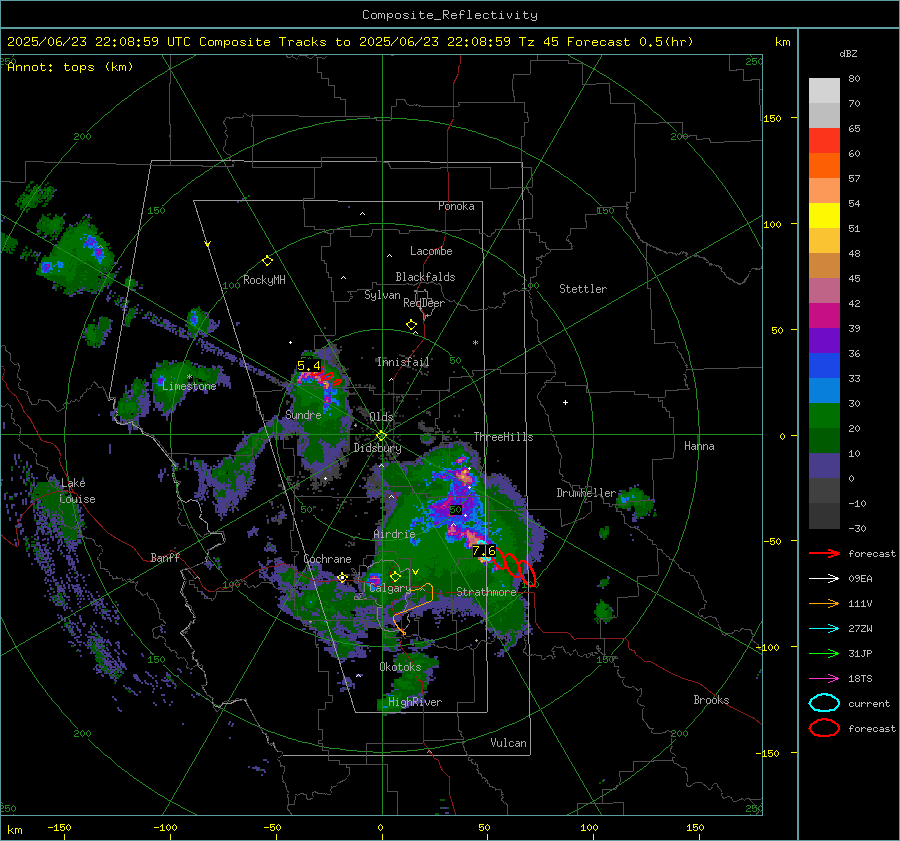Click the Didsbury town label

pyautogui.click(x=377, y=448)
